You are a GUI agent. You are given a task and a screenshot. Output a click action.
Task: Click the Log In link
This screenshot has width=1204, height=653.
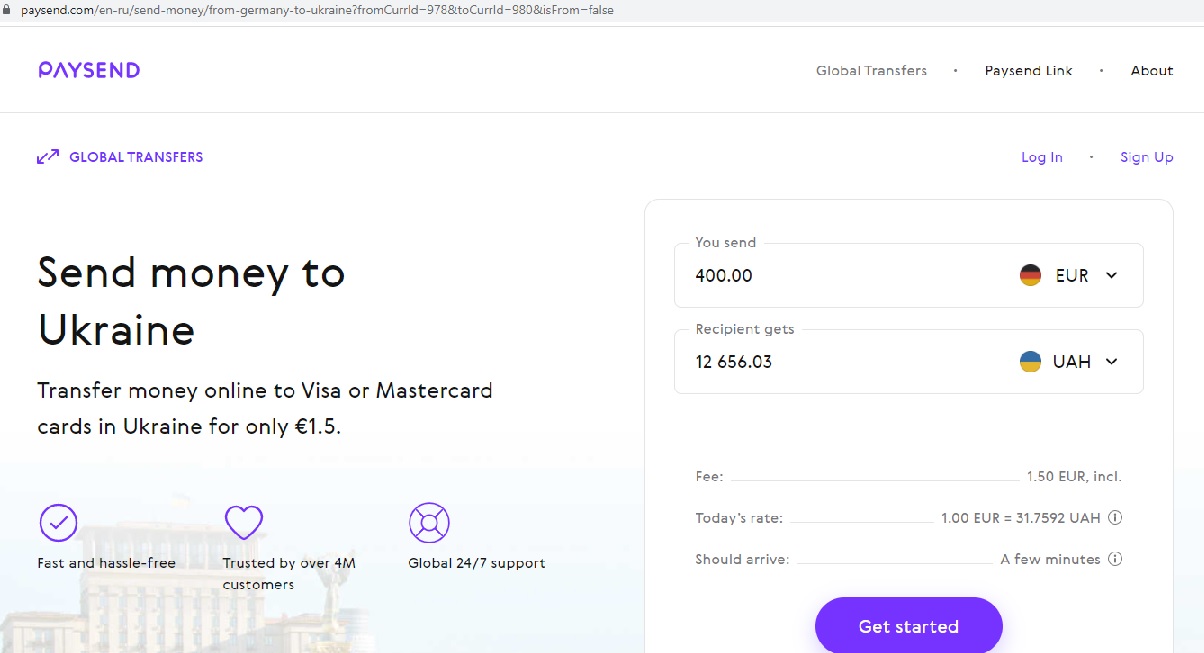pos(1041,158)
